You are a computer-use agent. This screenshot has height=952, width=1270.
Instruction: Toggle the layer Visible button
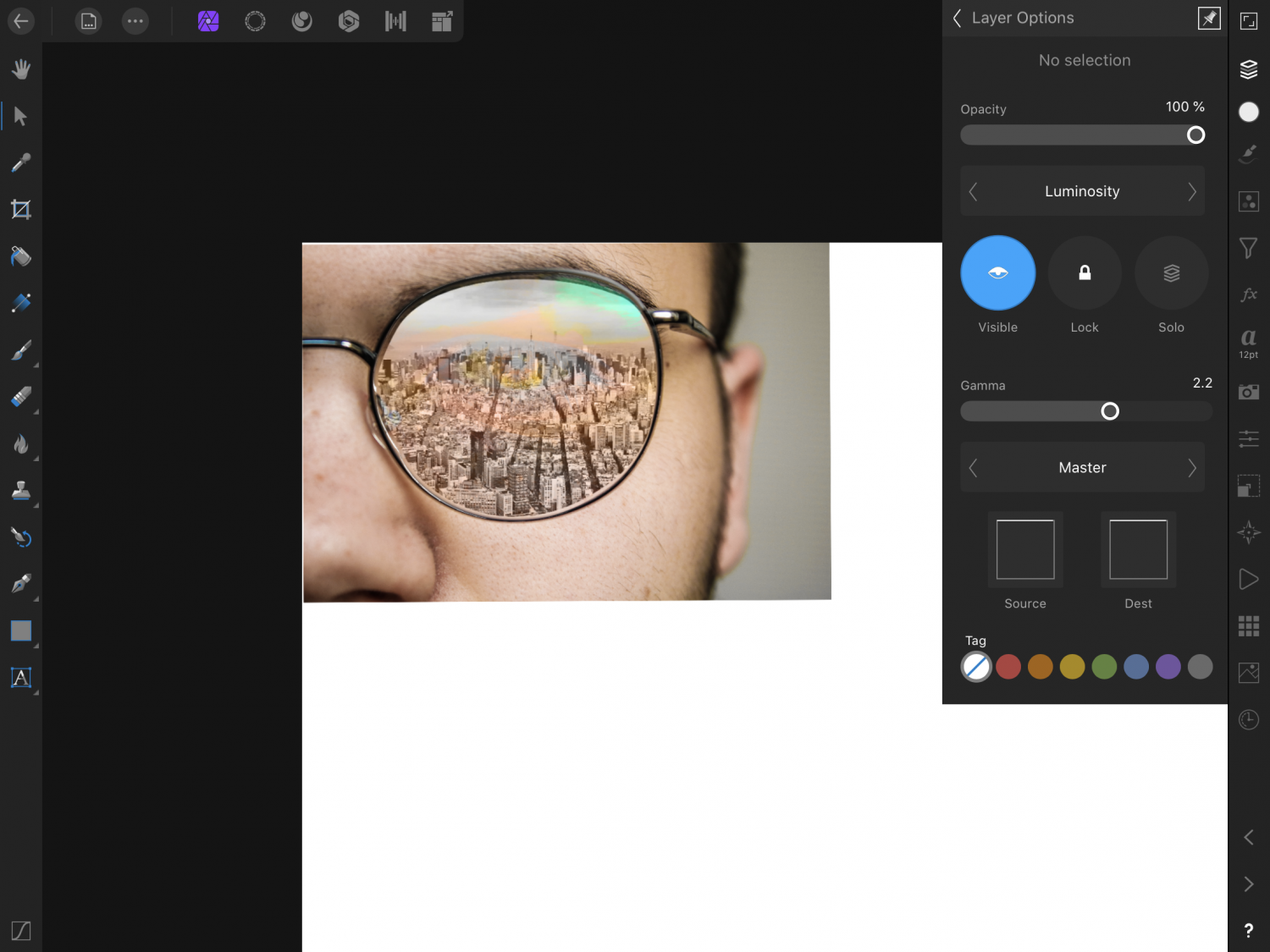(997, 273)
